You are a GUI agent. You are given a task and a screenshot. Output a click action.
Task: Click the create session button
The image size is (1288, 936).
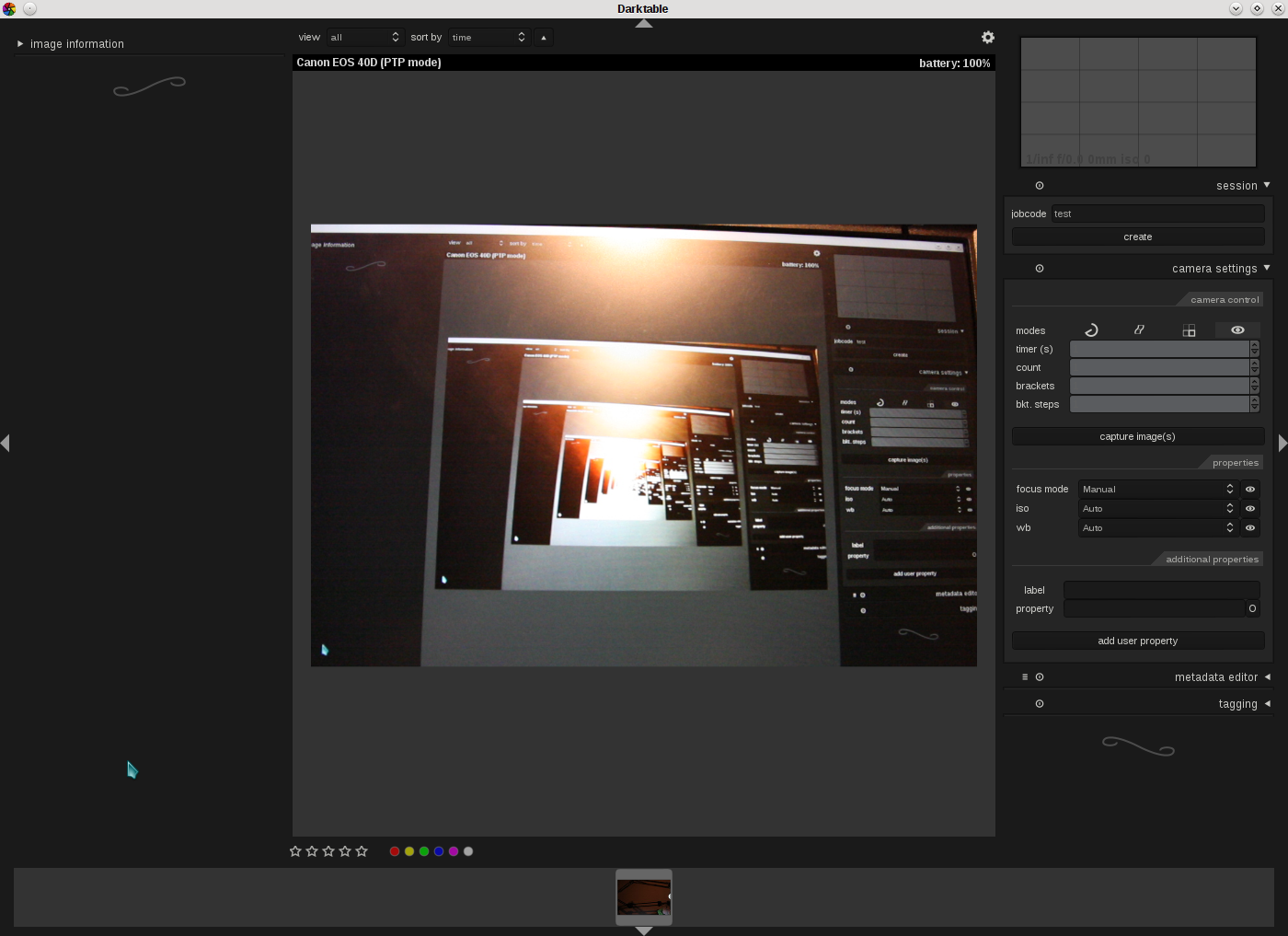[1138, 237]
